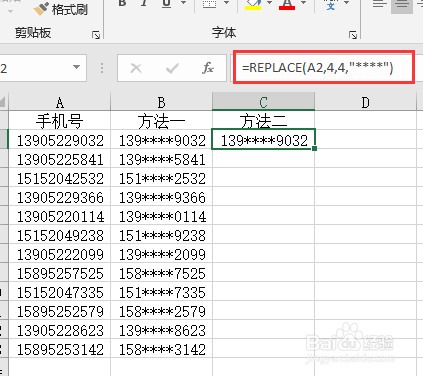This screenshot has height=376, width=423.
Task: Select the active column C cell 139****9032
Action: 263,139
